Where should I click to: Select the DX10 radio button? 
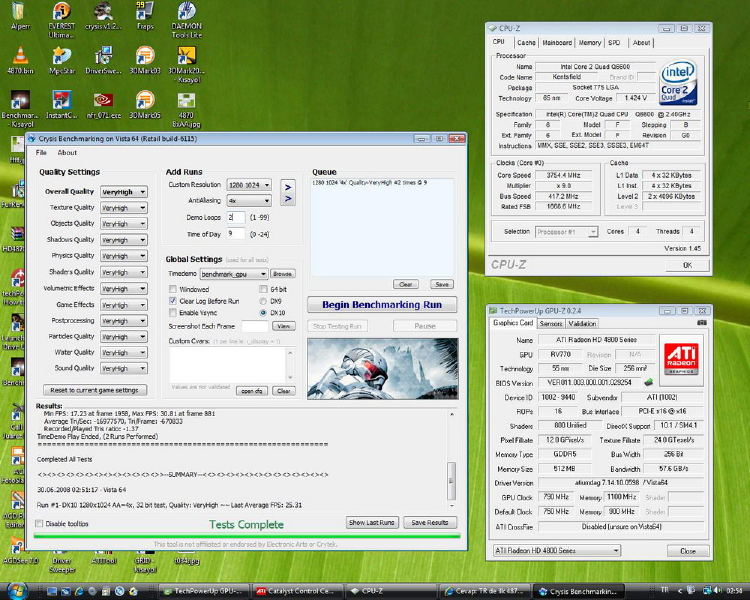tap(263, 312)
